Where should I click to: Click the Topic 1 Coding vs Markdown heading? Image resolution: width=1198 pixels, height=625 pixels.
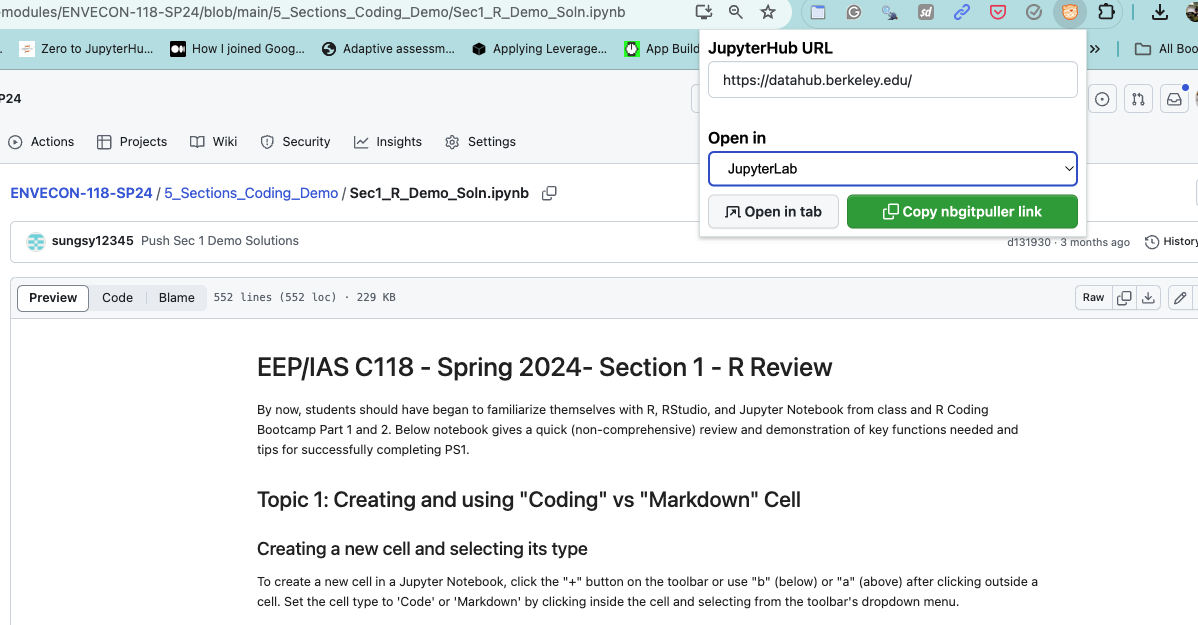point(529,500)
